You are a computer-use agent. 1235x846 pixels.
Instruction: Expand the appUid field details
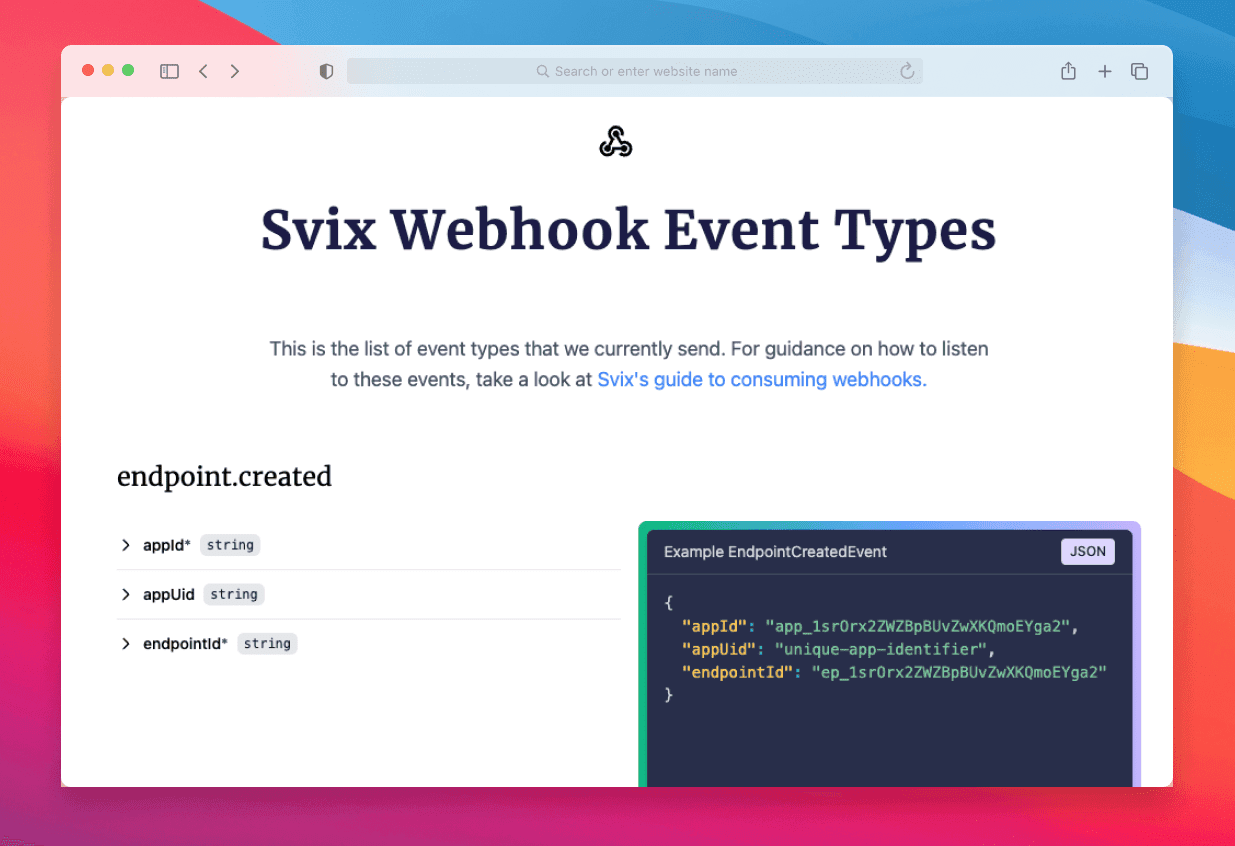tap(125, 594)
